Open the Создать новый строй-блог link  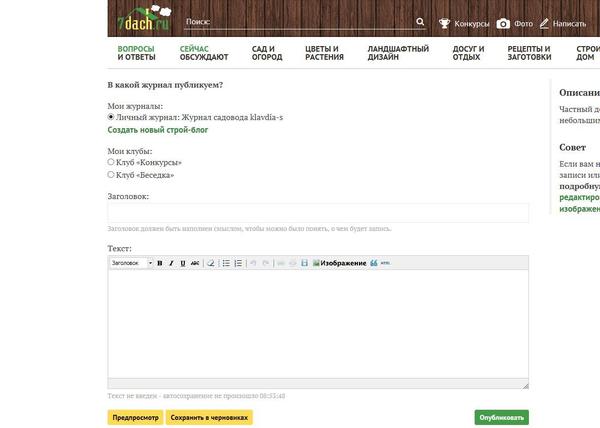tap(157, 130)
